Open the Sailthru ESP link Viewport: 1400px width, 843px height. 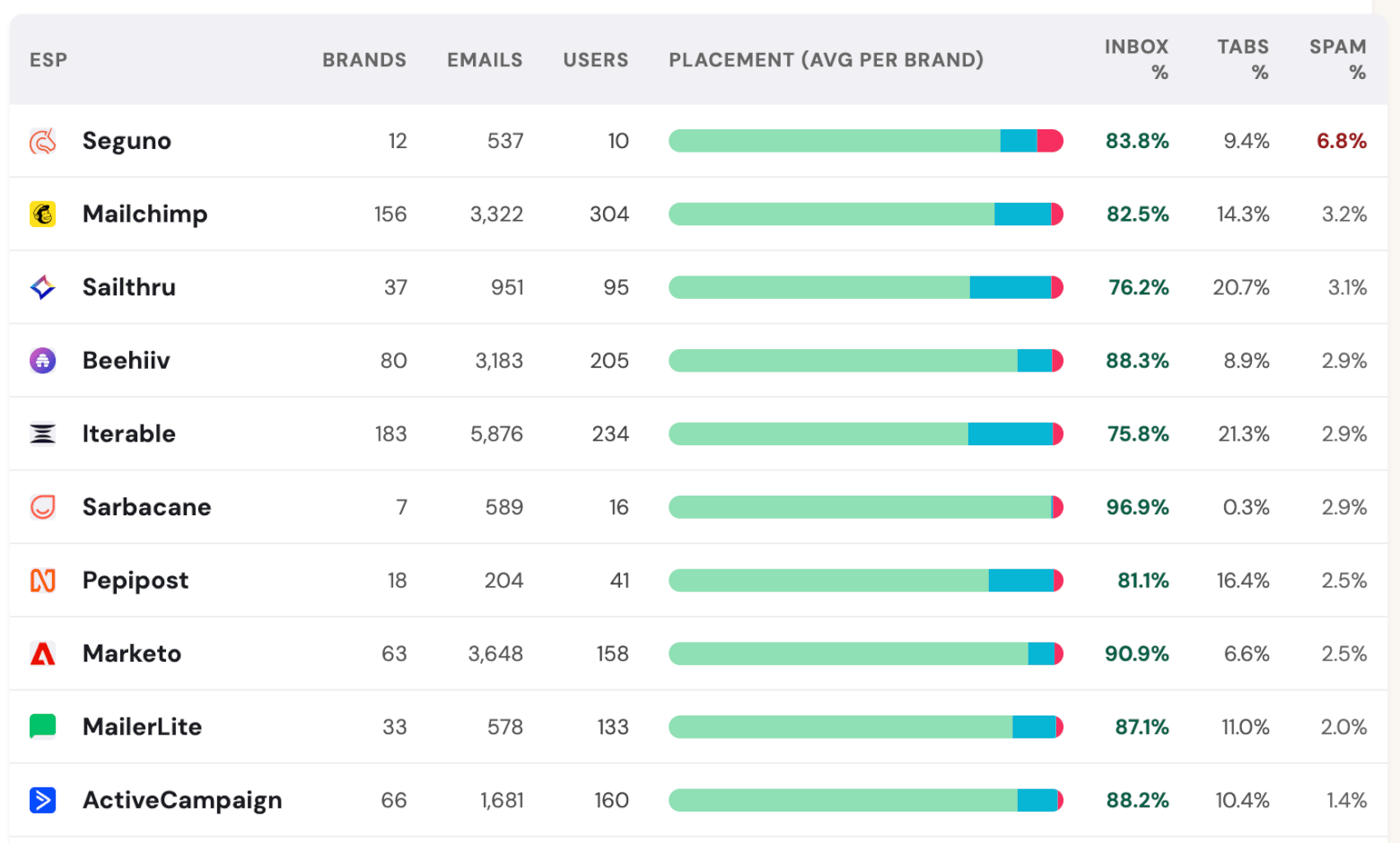click(x=129, y=287)
